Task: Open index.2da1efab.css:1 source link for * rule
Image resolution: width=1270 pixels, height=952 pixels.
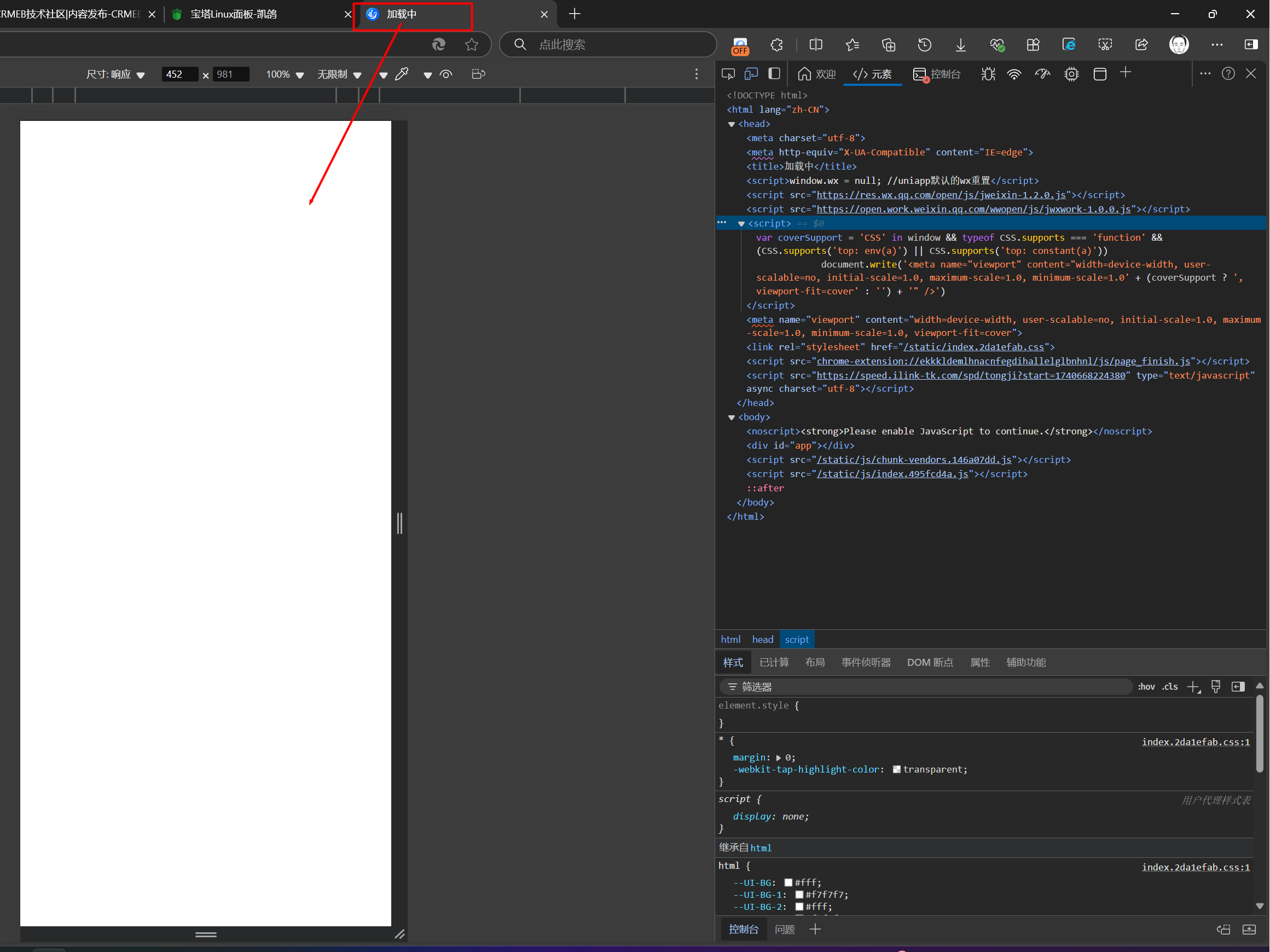Action: click(1196, 742)
